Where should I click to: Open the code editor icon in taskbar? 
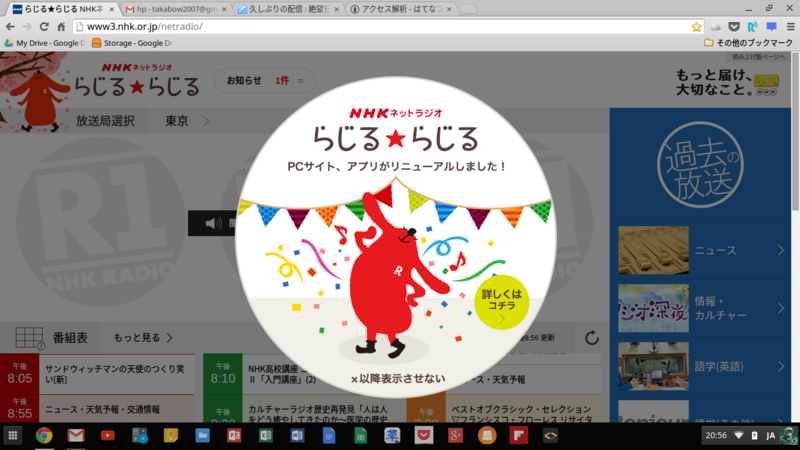(550, 436)
